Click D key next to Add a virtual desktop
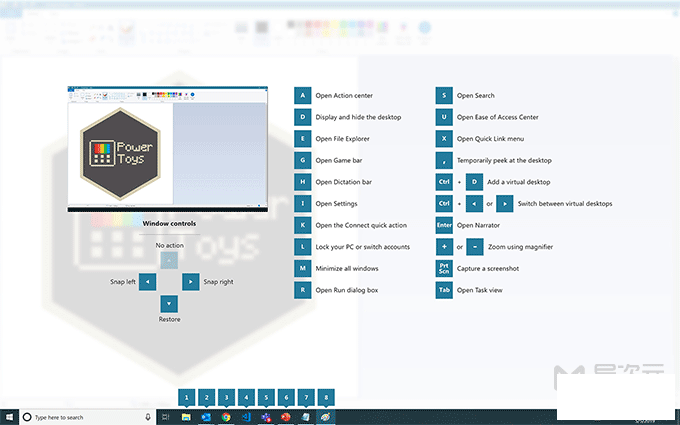 pos(474,182)
